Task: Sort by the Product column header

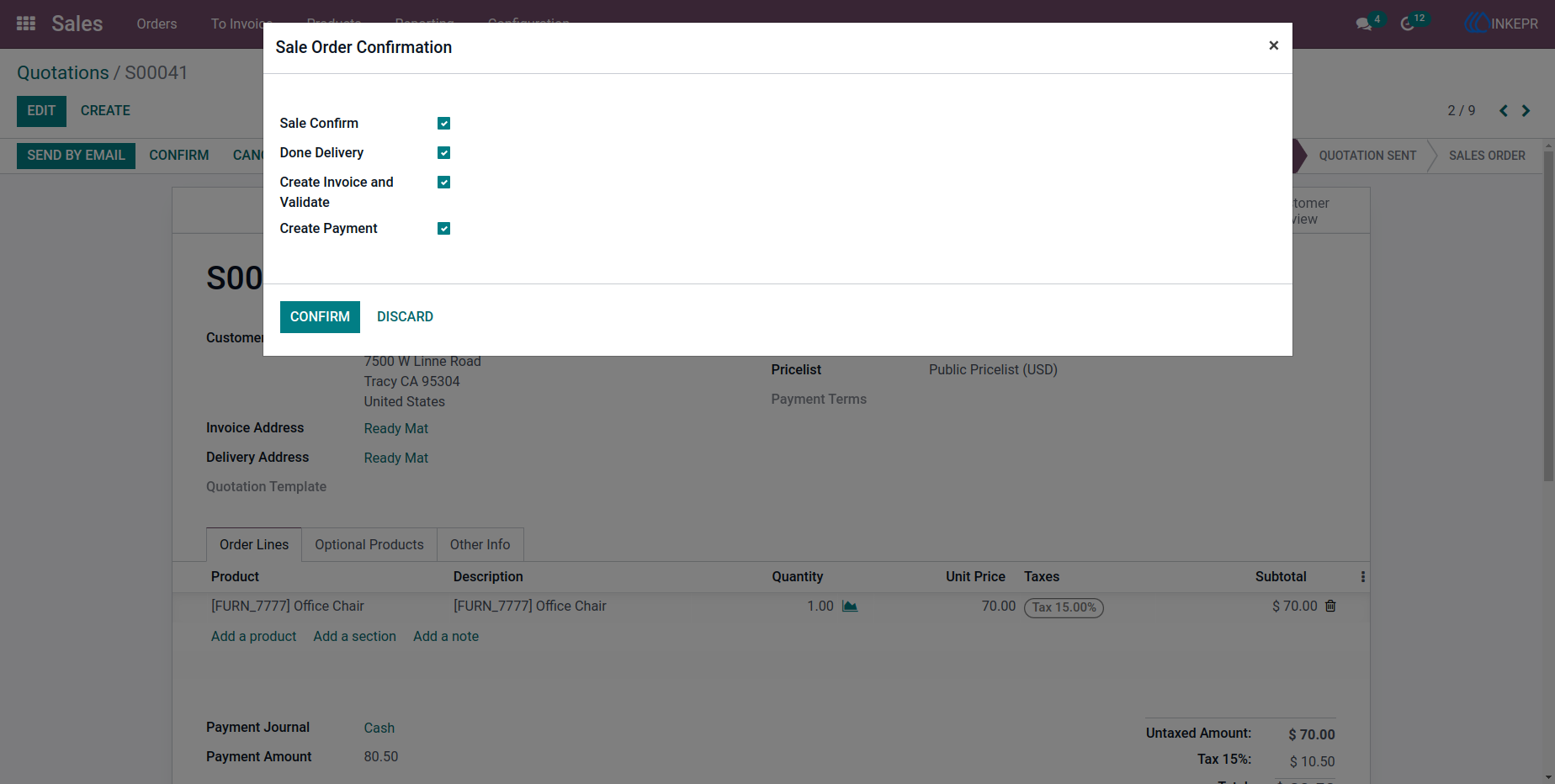Action: coord(235,577)
